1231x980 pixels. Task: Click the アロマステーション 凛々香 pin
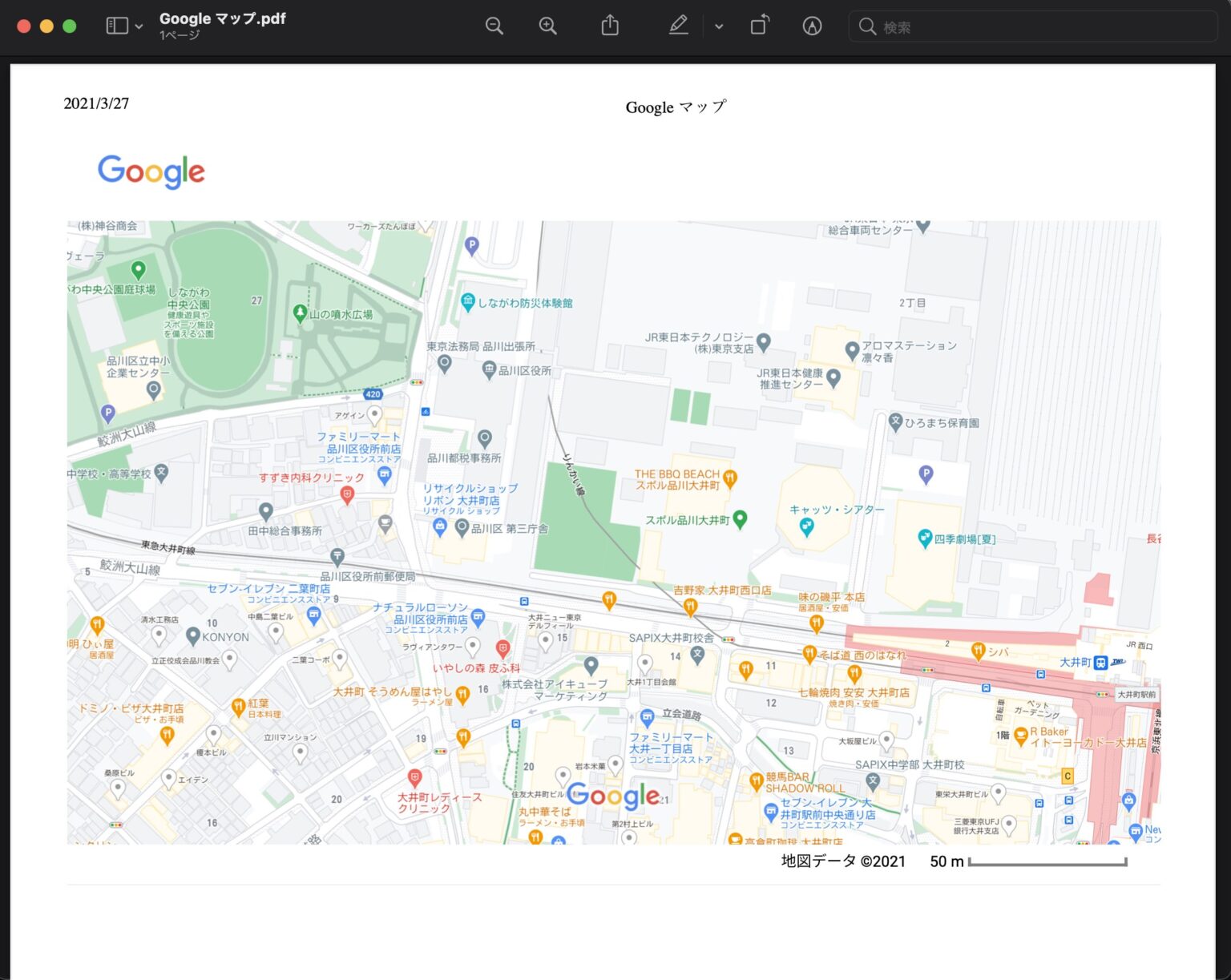click(x=852, y=350)
